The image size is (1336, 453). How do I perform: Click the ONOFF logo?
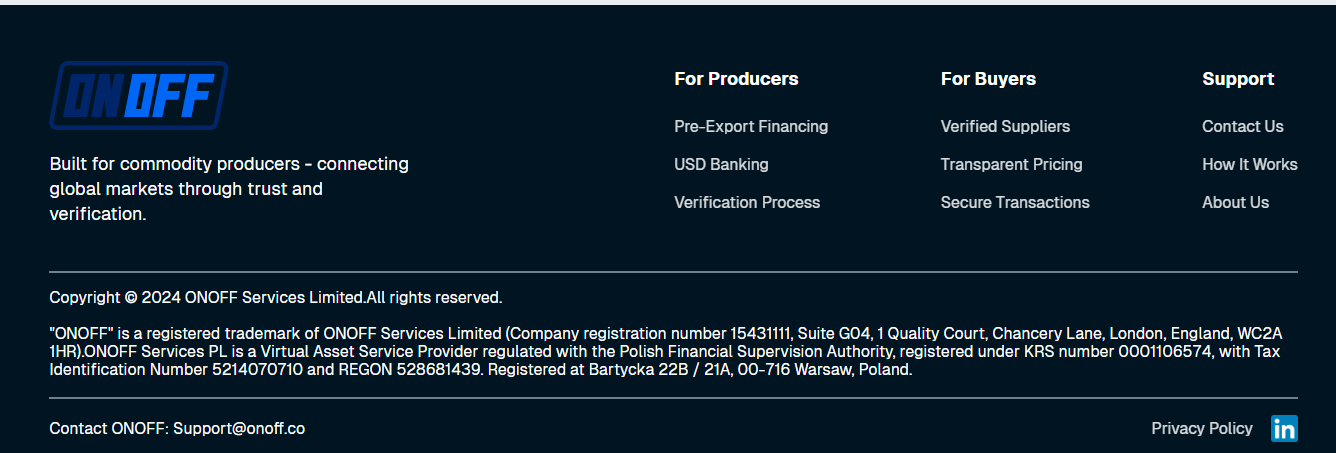139,96
